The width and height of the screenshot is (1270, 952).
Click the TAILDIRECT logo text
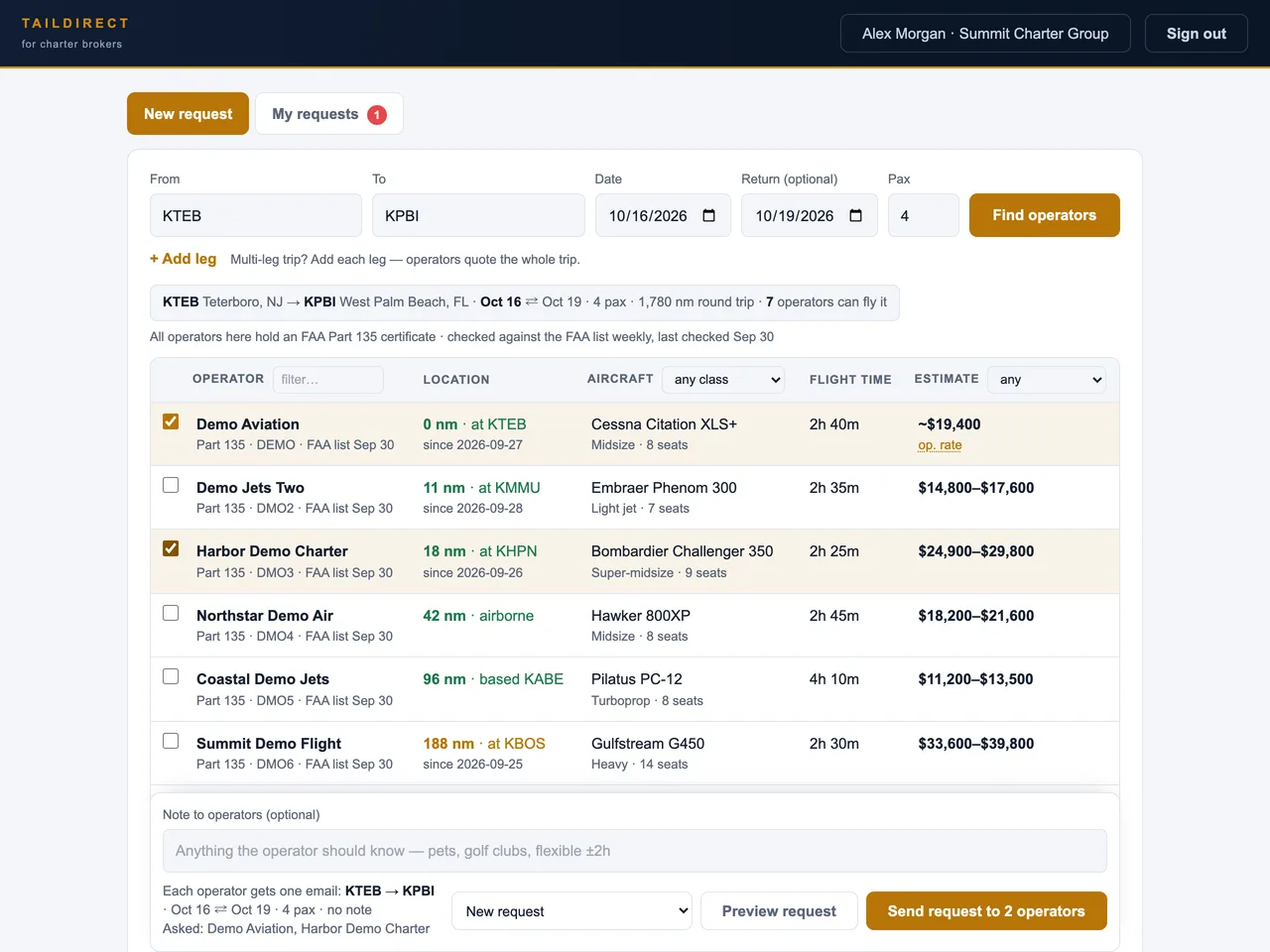pyautogui.click(x=75, y=23)
